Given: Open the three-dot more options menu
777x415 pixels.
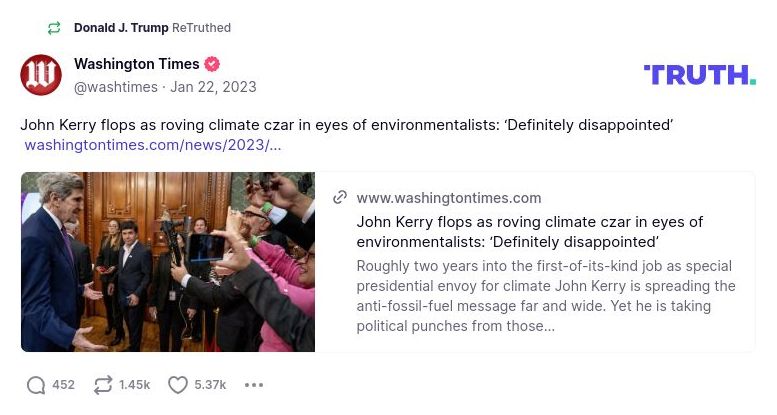Looking at the screenshot, I should tap(254, 385).
